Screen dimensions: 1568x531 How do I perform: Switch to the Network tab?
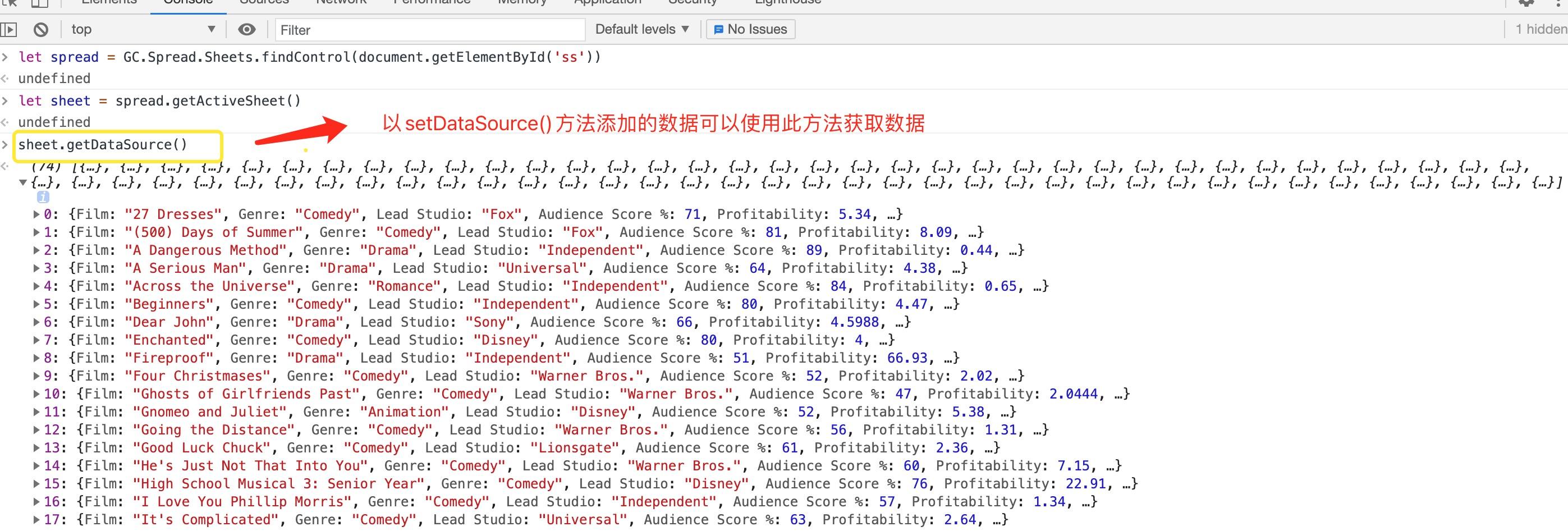(x=340, y=3)
